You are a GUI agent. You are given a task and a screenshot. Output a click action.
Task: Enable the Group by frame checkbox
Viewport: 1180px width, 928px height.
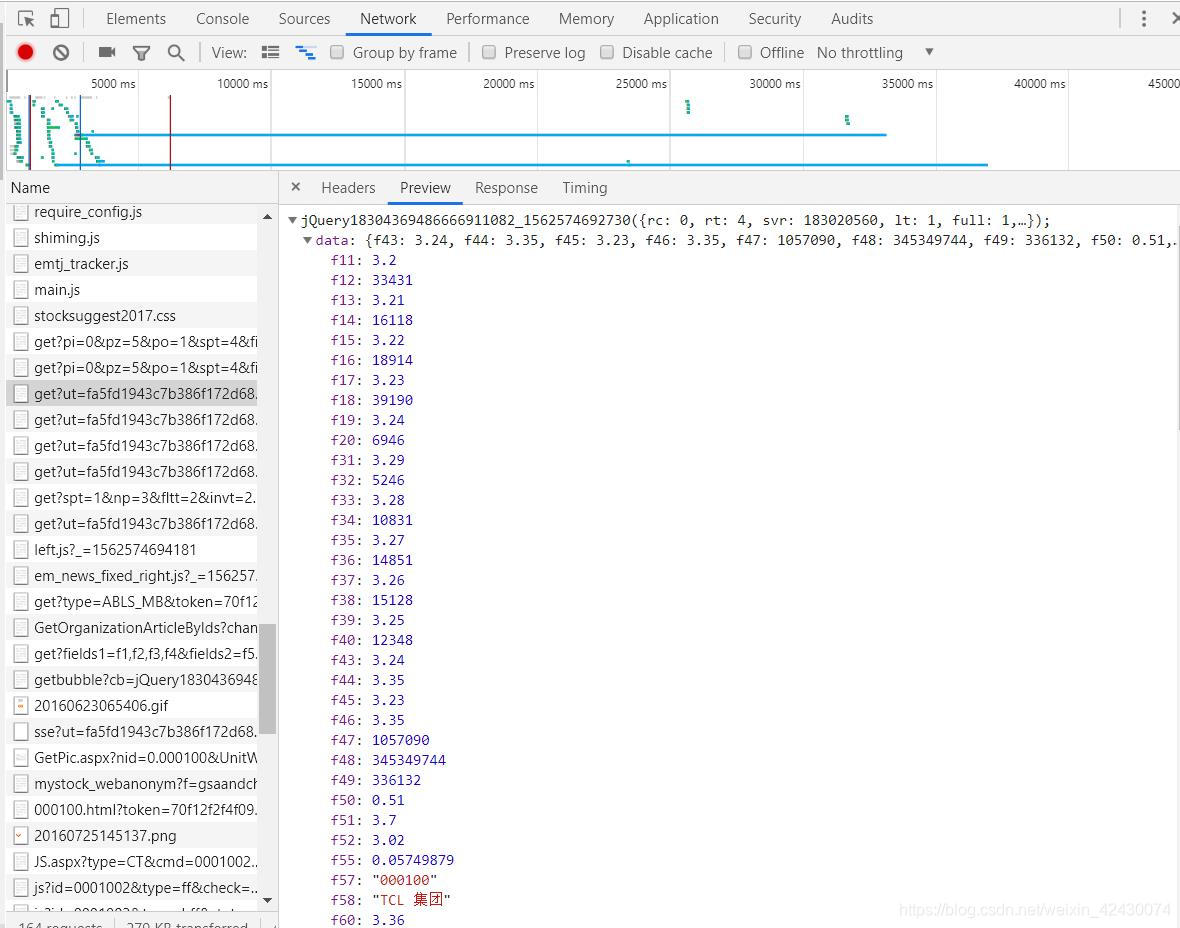(x=337, y=52)
